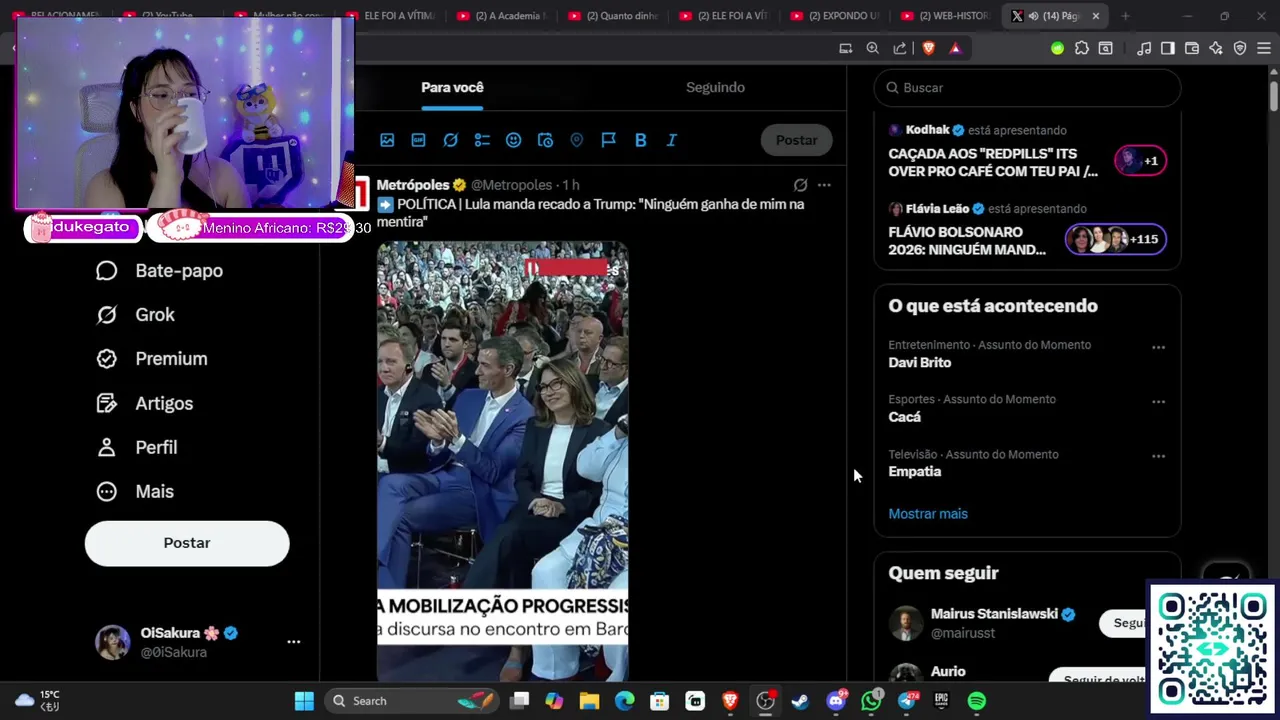Image resolution: width=1280 pixels, height=720 pixels.
Task: Click Mostrar mais under trends
Action: (x=928, y=514)
